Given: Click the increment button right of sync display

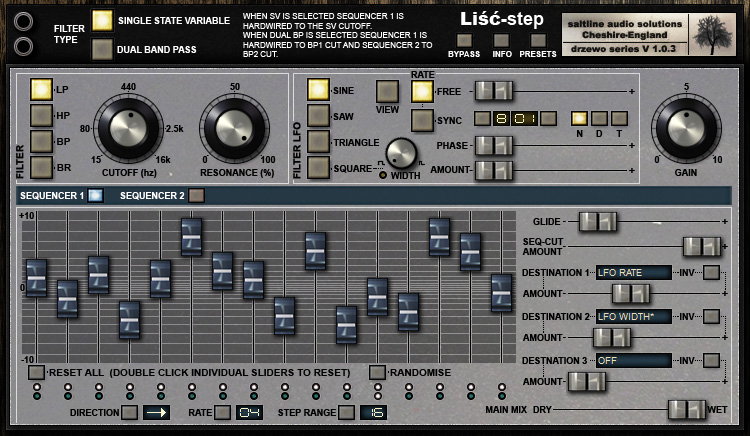Looking at the screenshot, I should 549,119.
